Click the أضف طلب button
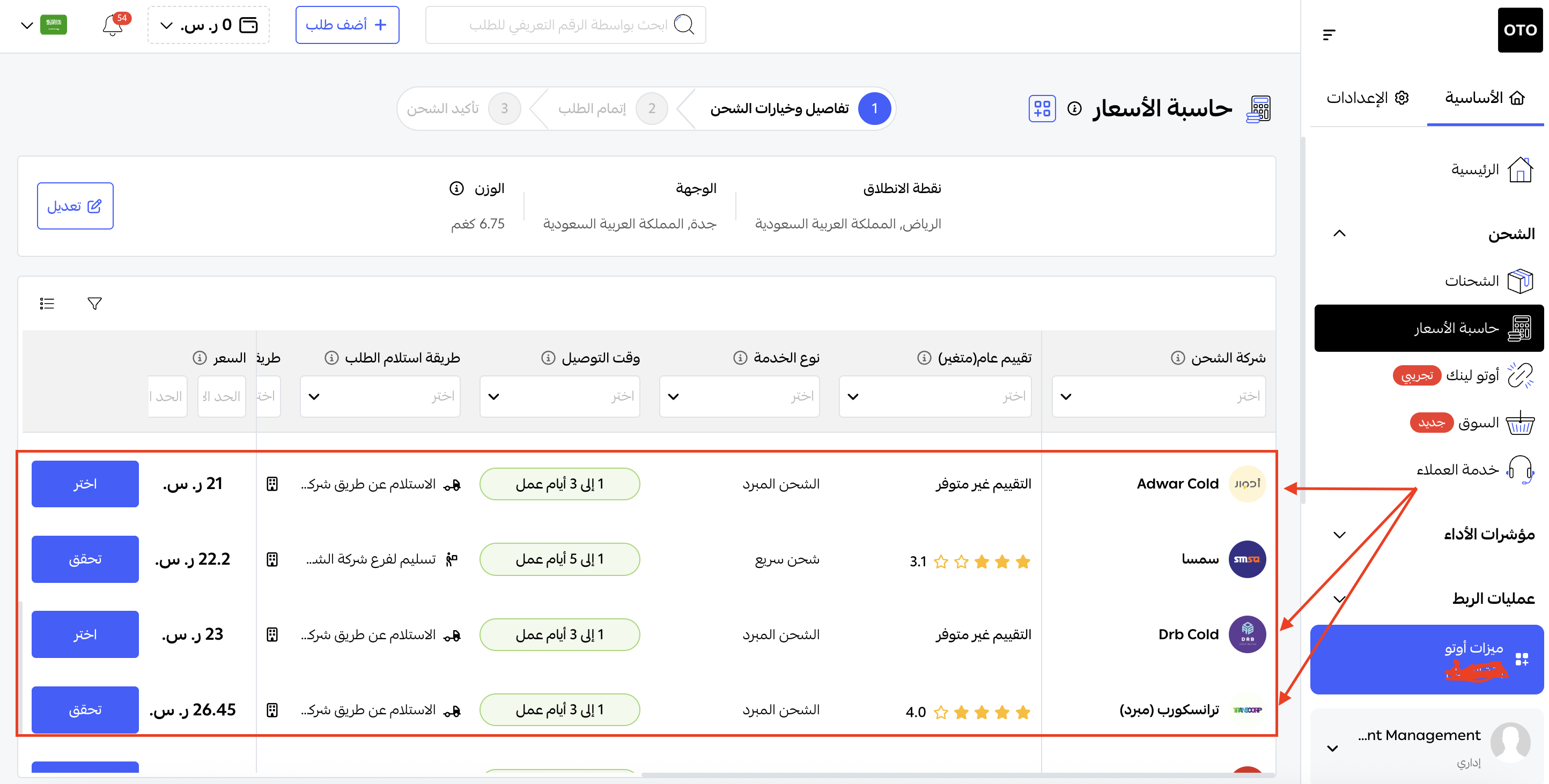The width and height of the screenshot is (1549, 784). (x=347, y=25)
